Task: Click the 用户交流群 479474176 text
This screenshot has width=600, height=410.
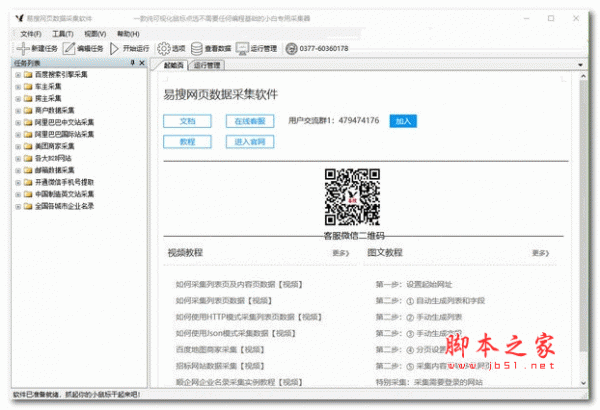Action: (333, 121)
